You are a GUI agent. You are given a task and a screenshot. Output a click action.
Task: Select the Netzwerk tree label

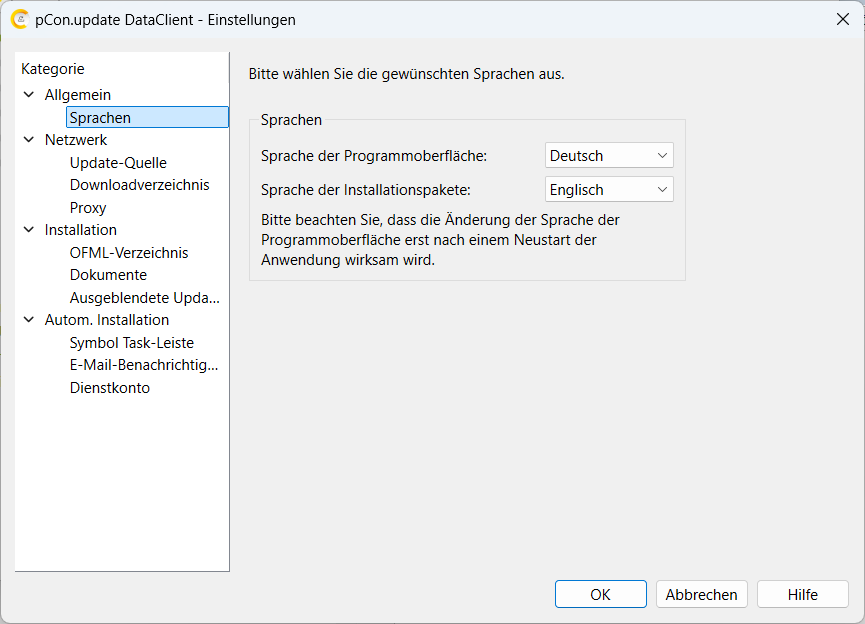click(76, 140)
